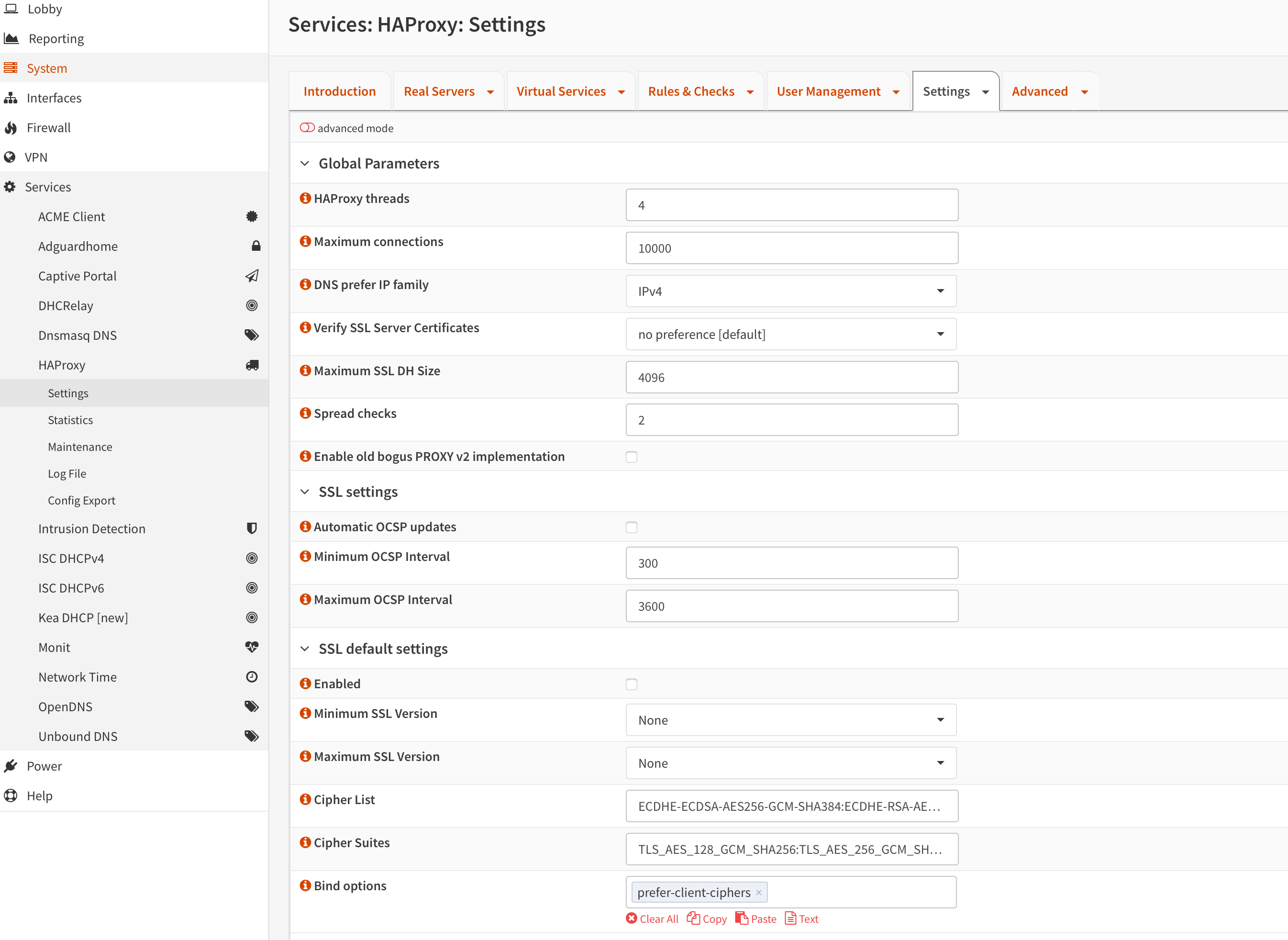1288x940 pixels.
Task: Click the Maximum connections input field
Action: (x=791, y=248)
